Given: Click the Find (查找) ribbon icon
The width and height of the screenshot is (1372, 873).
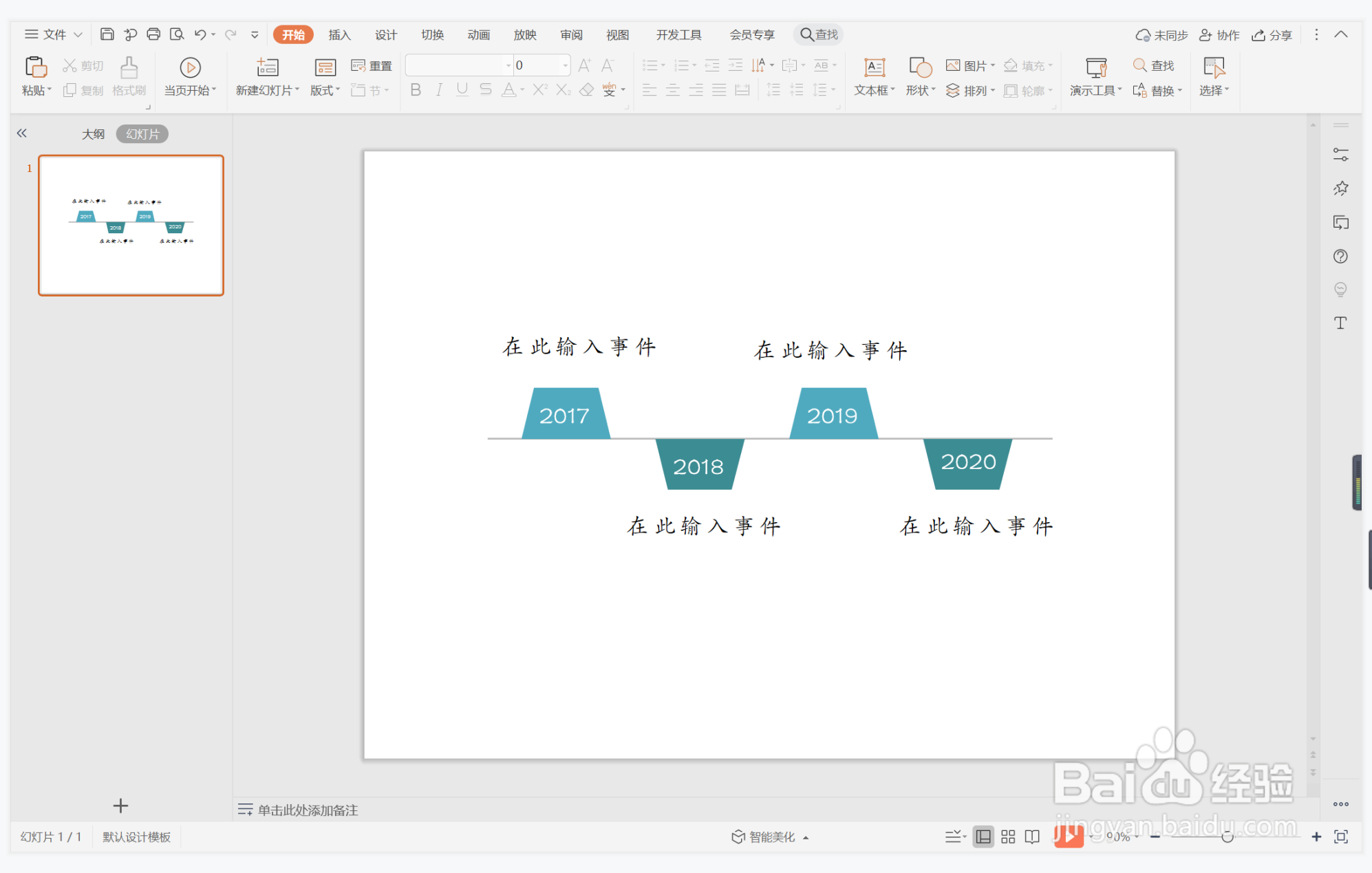Looking at the screenshot, I should click(1153, 65).
